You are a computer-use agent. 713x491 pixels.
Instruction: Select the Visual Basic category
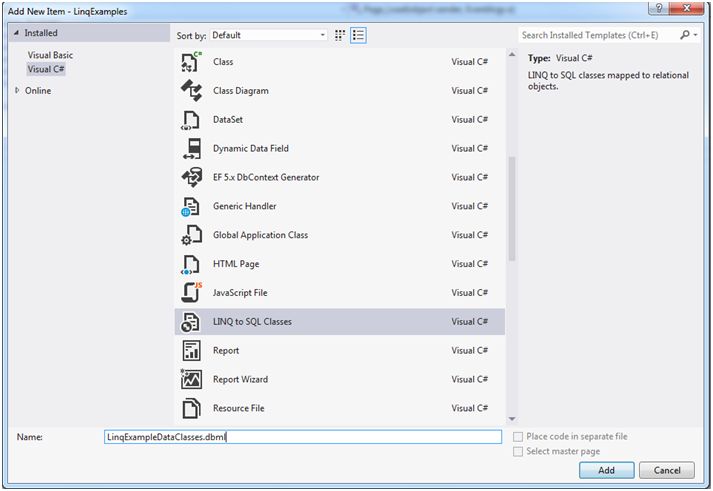coord(50,55)
